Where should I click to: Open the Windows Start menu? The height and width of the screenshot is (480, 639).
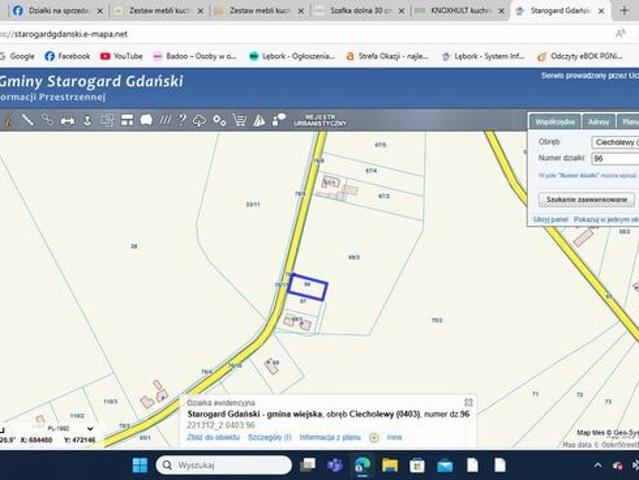tap(140, 465)
